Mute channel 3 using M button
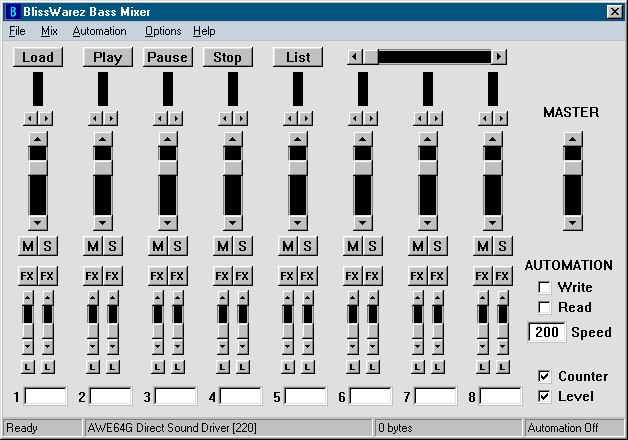 pos(158,246)
